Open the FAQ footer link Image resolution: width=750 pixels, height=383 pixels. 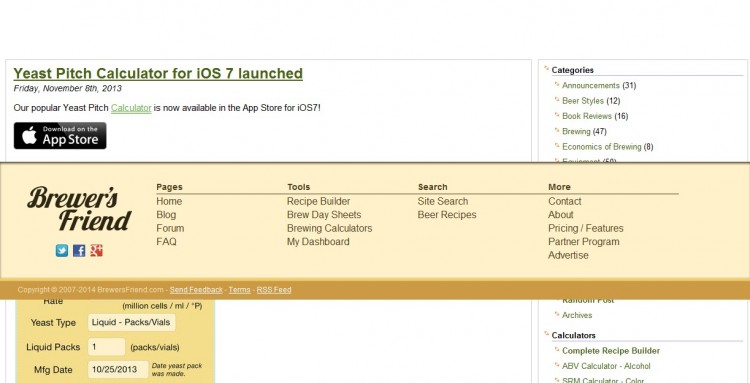tap(166, 241)
